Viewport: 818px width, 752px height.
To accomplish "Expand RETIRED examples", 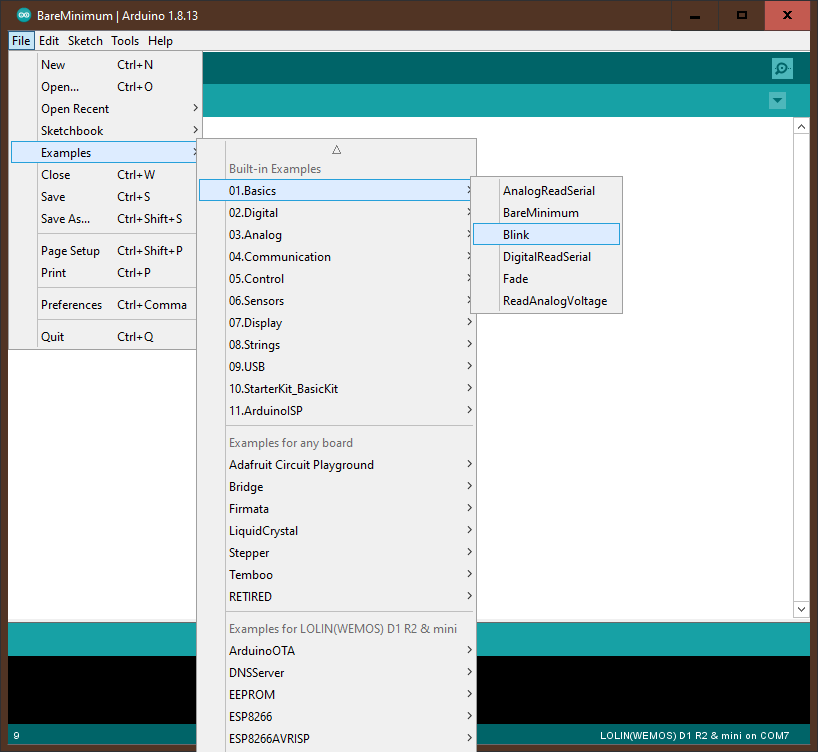I will click(336, 596).
